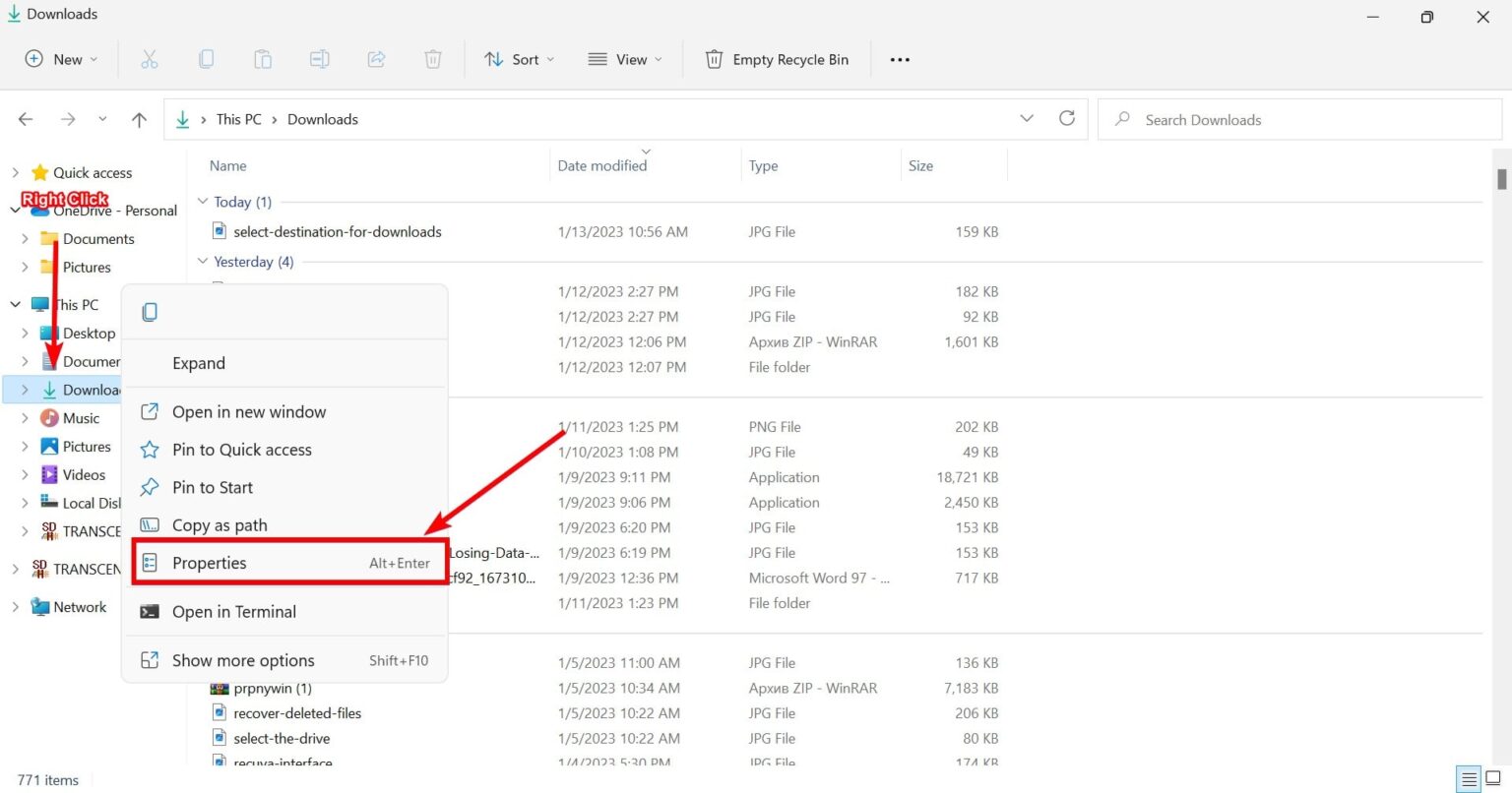Select the select-the-drive file

tap(282, 738)
